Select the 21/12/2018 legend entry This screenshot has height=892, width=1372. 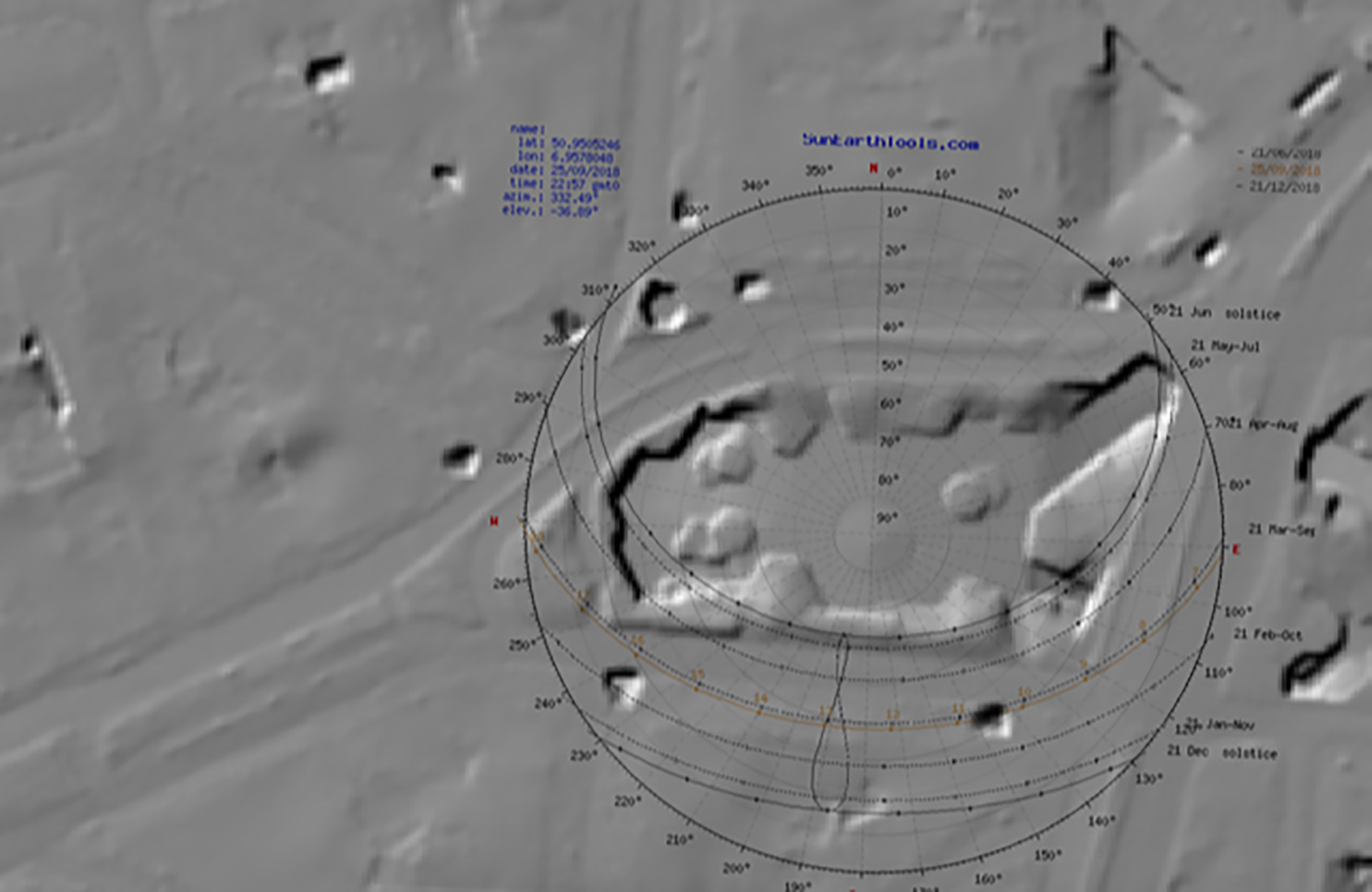click(x=1284, y=187)
